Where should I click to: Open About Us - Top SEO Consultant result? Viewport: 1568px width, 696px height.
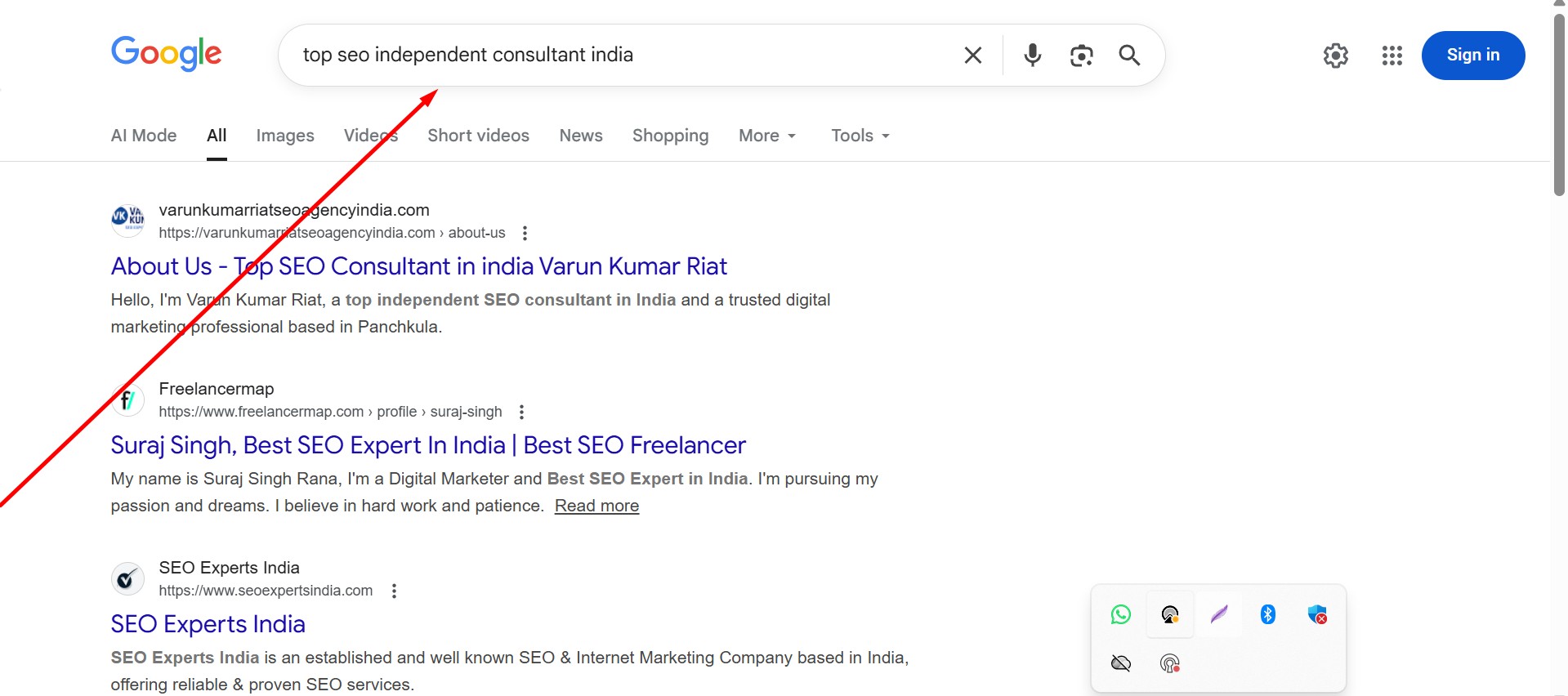click(x=418, y=266)
